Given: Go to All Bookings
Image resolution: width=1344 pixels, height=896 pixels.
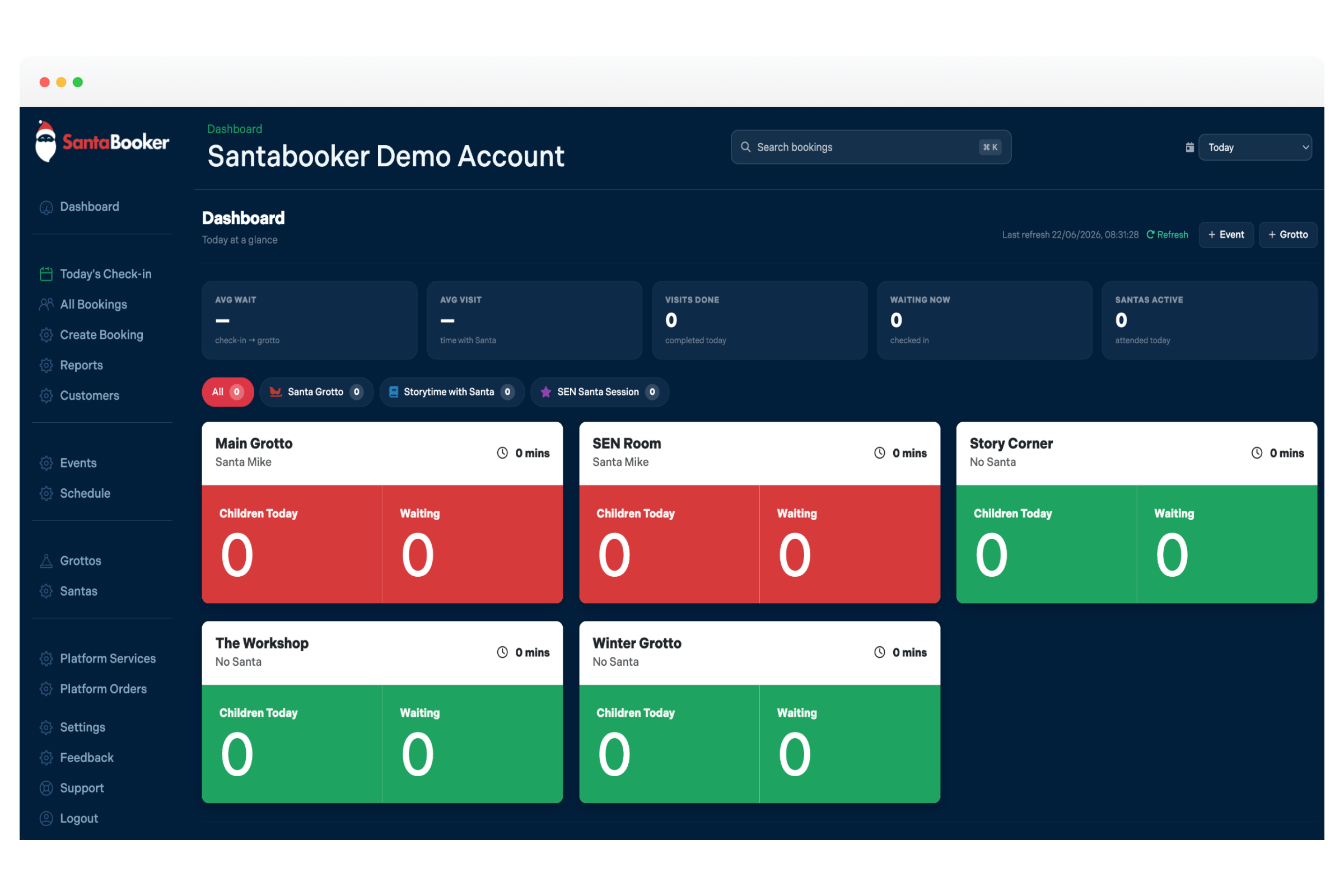Looking at the screenshot, I should tap(94, 305).
